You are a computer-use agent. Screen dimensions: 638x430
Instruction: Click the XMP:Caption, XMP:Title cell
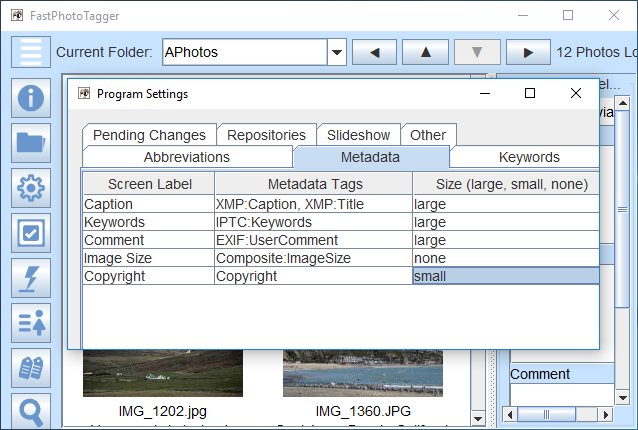click(x=313, y=204)
